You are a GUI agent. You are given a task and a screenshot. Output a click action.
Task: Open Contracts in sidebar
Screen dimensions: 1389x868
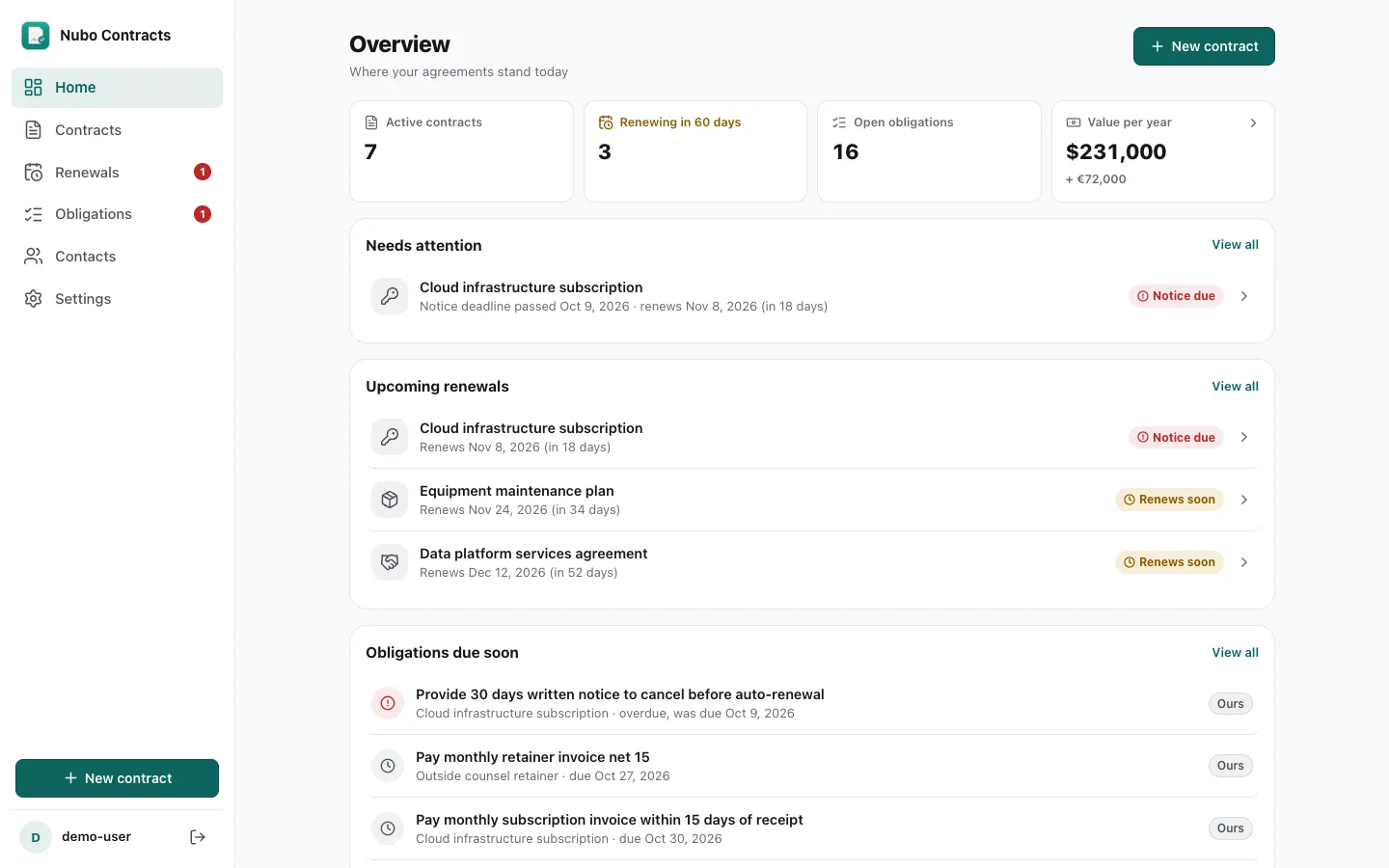click(117, 130)
